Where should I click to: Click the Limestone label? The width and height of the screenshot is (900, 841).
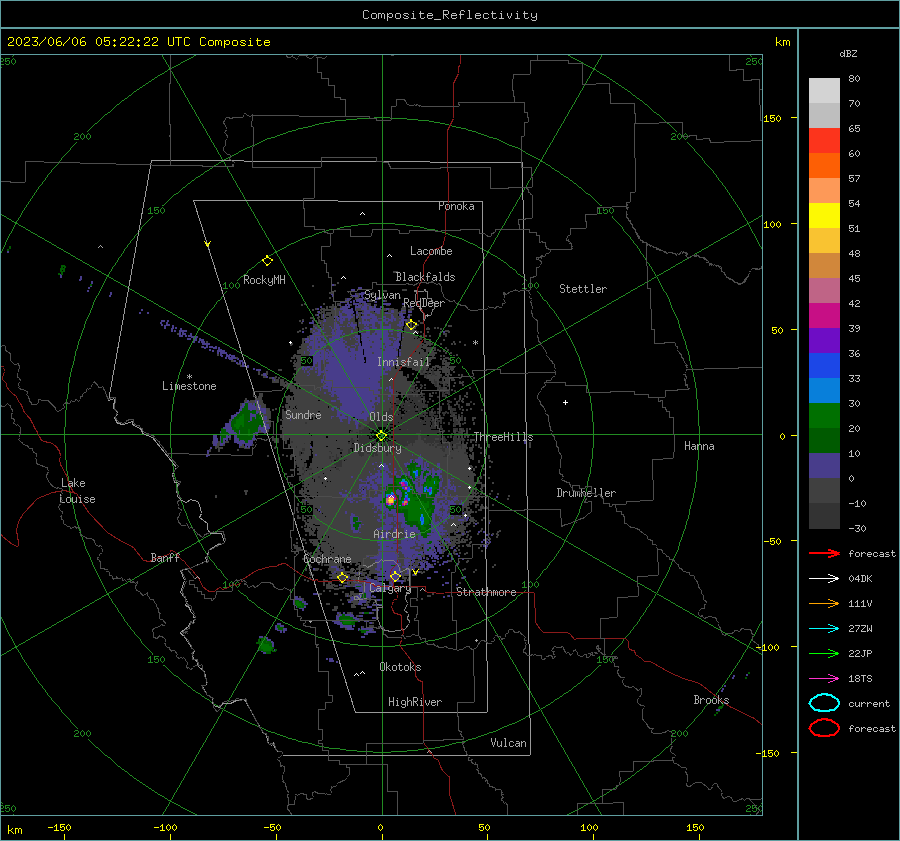[189, 386]
